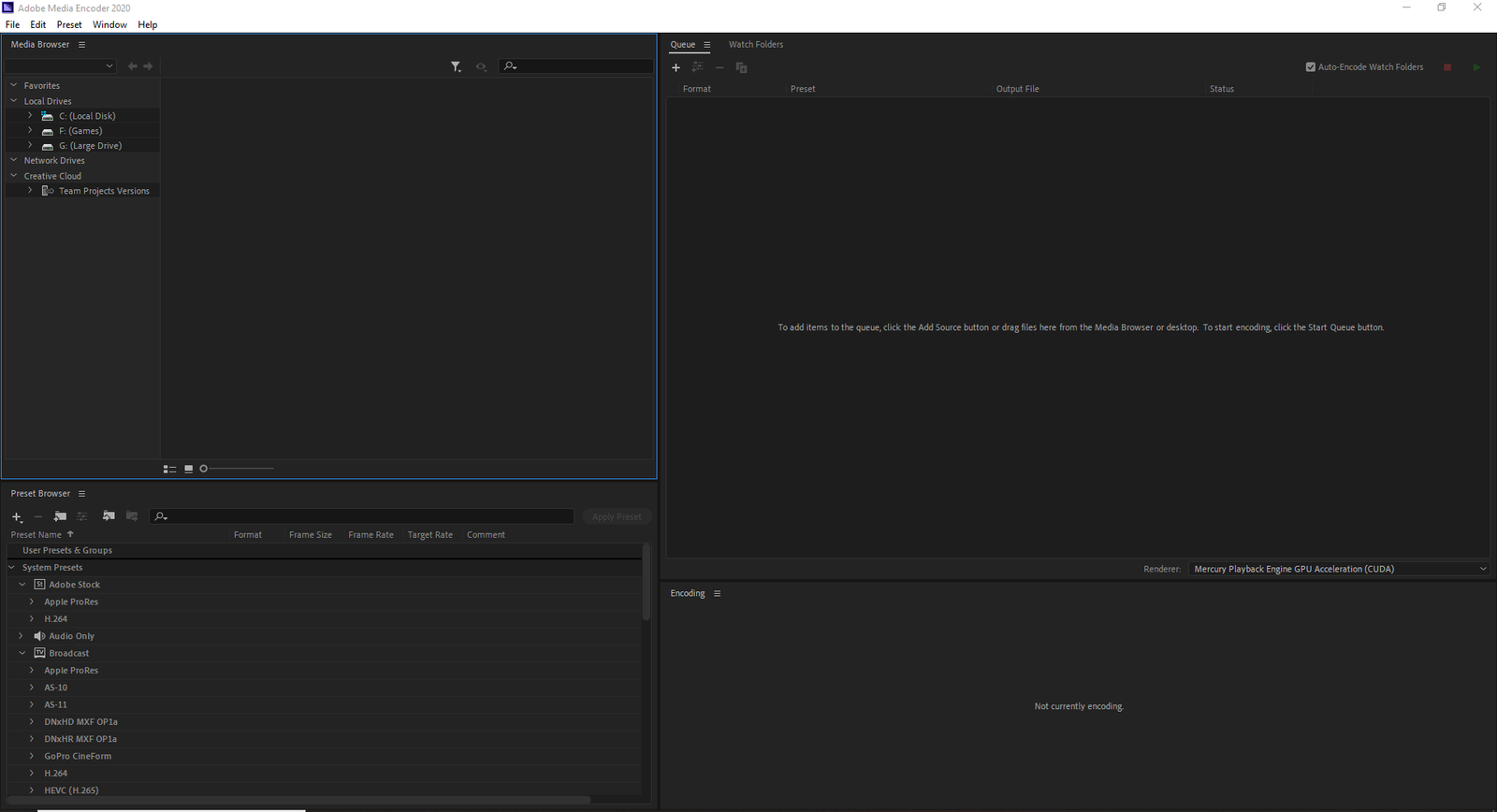The image size is (1497, 812).
Task: Collapse Favorites tree section
Action: (x=14, y=85)
